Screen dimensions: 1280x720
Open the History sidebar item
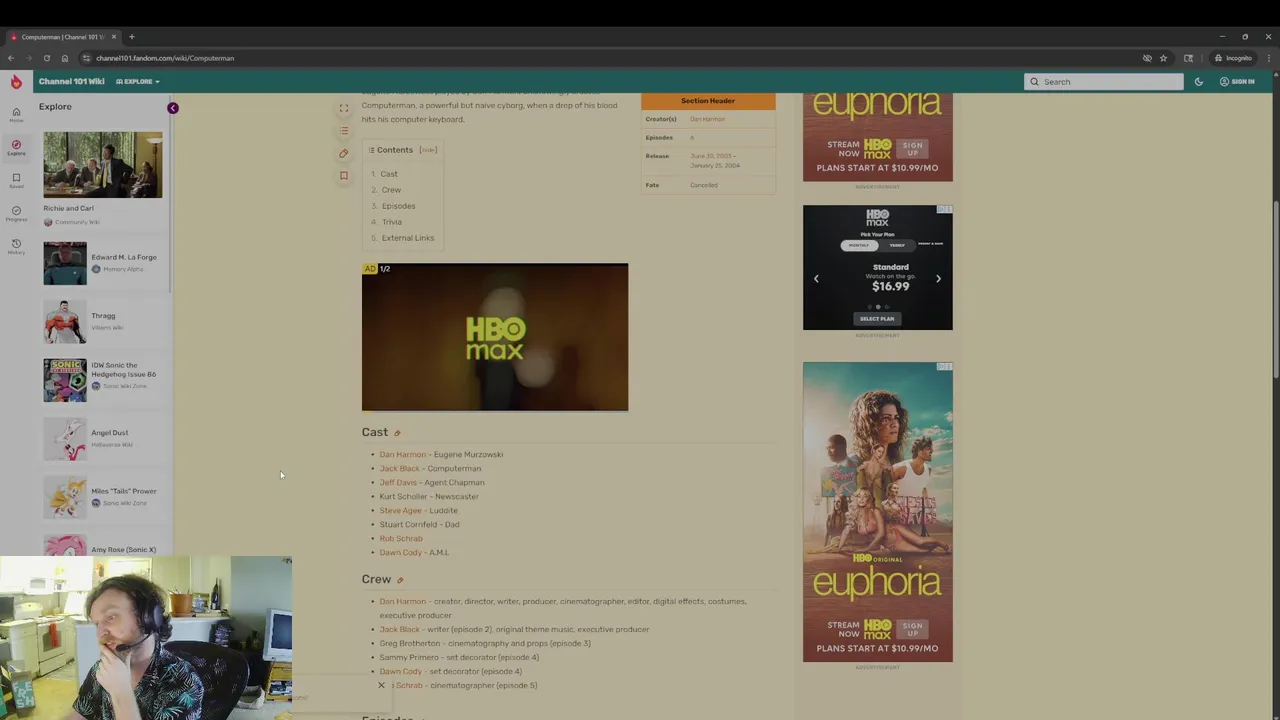click(x=16, y=246)
